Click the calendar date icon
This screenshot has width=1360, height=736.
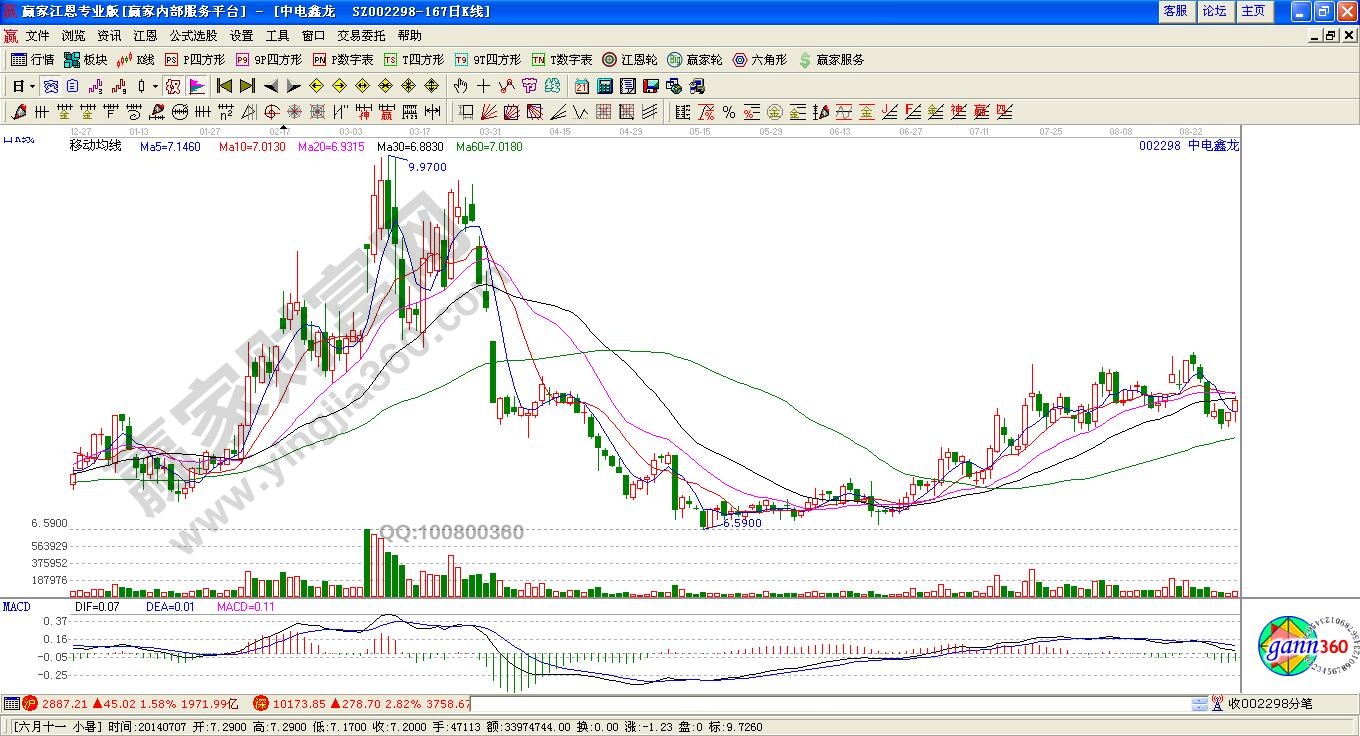(582, 86)
